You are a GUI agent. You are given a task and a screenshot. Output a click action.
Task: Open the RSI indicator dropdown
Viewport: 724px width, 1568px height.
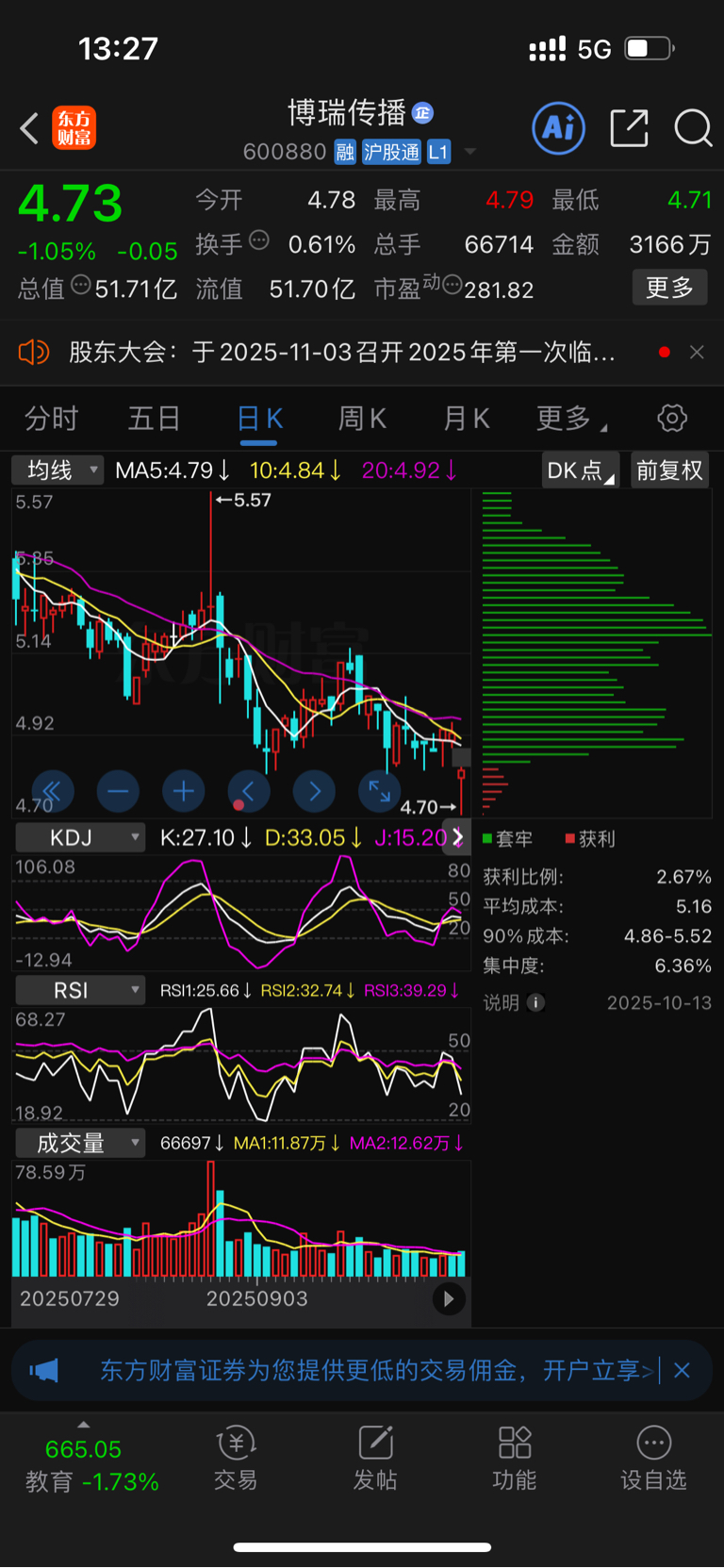click(x=80, y=990)
